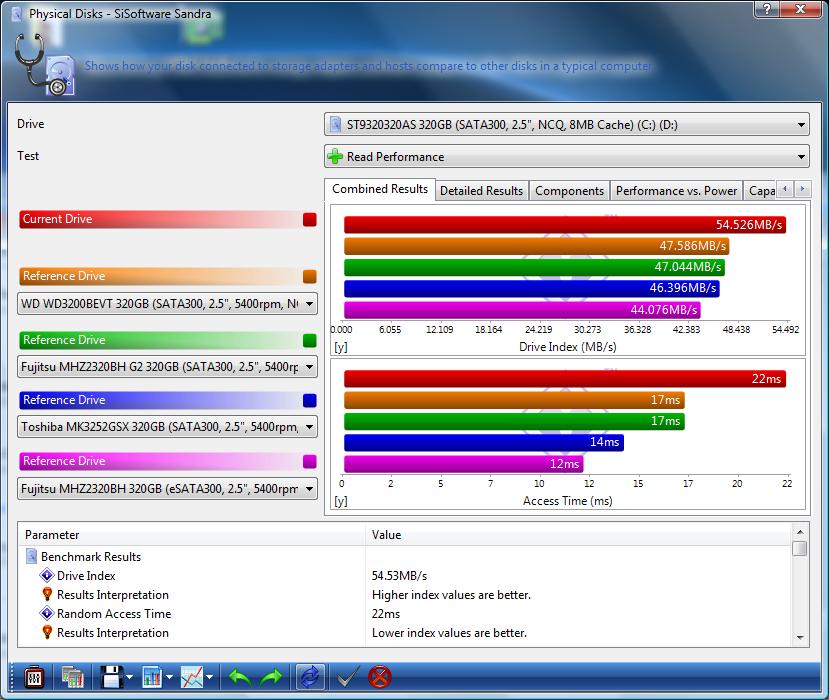Click the benchmark engine icon in bottom toolbar
The width and height of the screenshot is (829, 700).
pyautogui.click(x=34, y=677)
